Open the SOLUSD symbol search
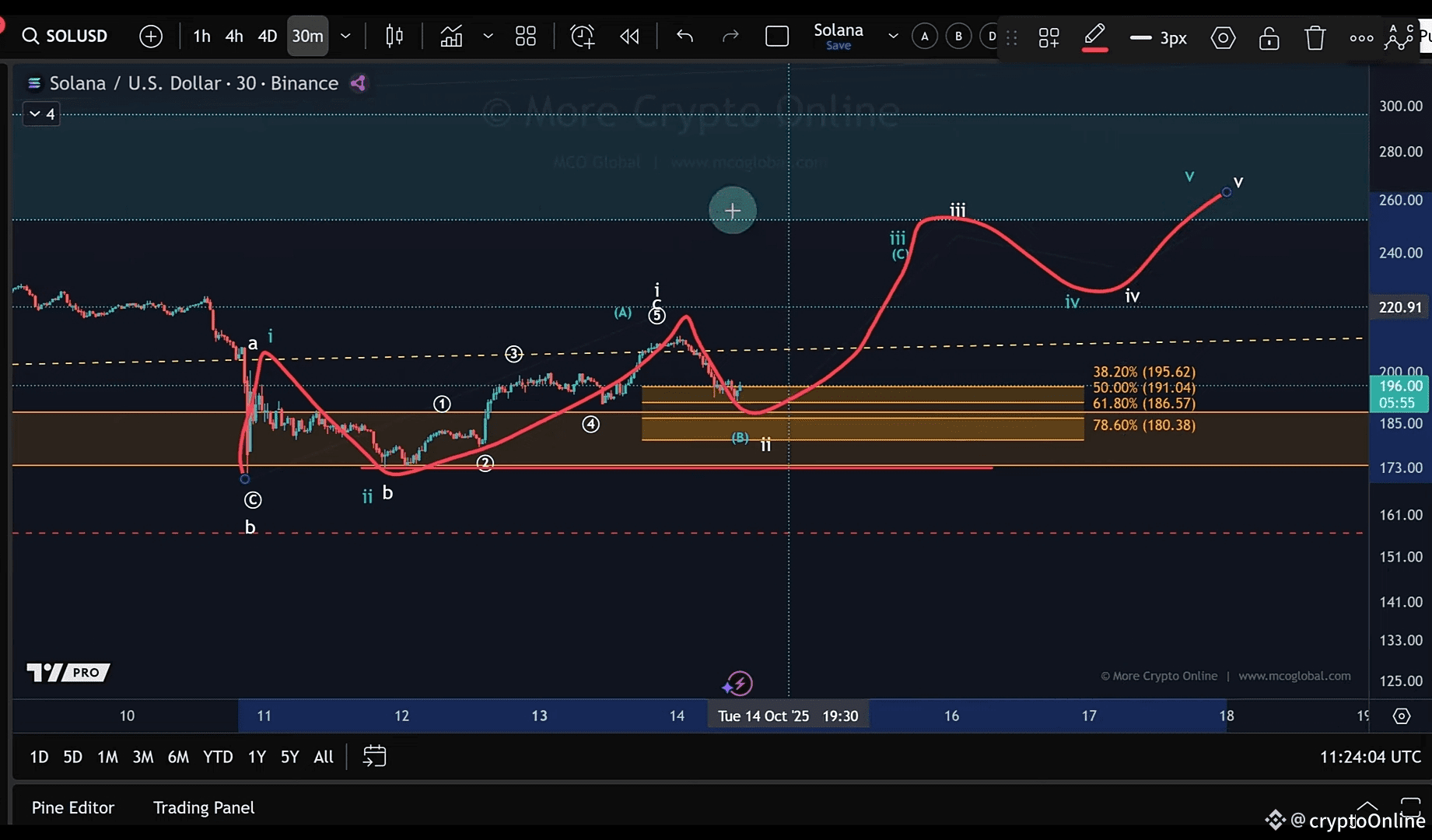This screenshot has width=1432, height=840. [x=65, y=36]
